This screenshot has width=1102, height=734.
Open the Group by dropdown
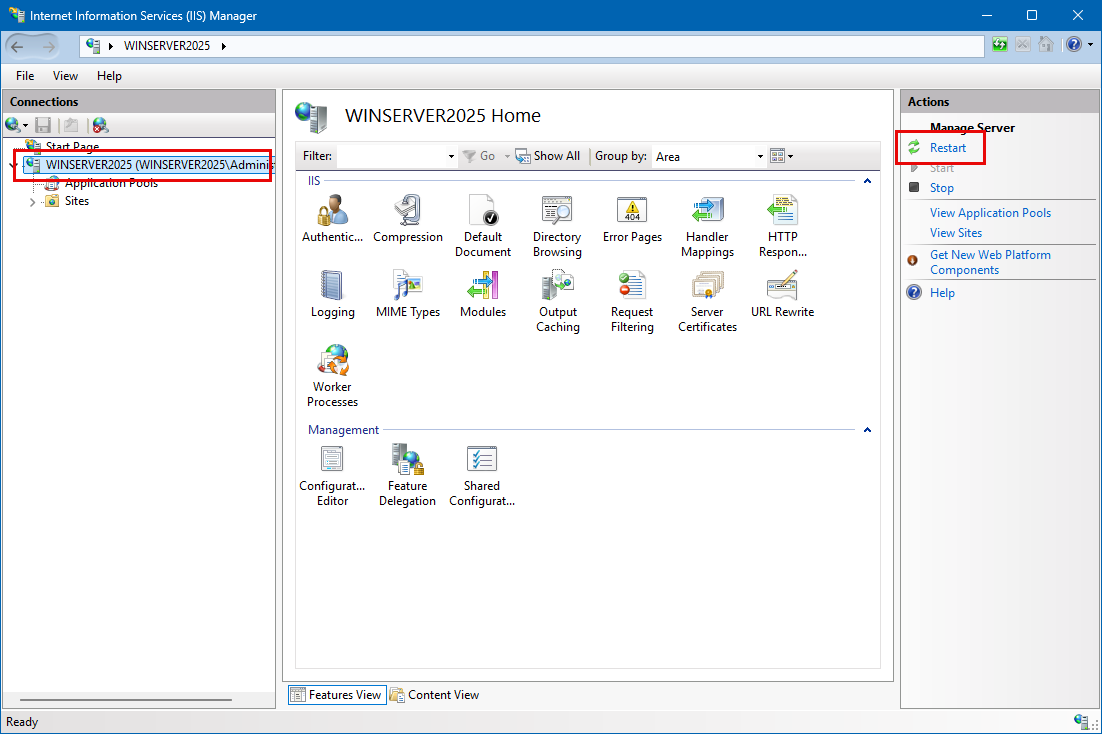coord(759,157)
